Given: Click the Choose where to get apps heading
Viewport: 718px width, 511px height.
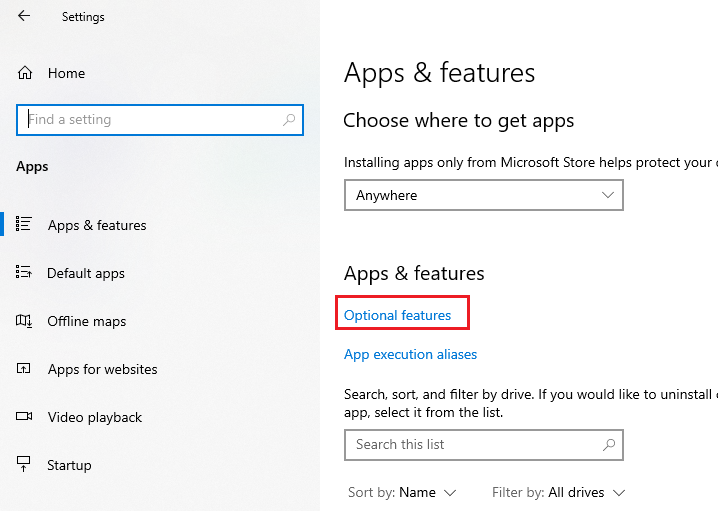Looking at the screenshot, I should (458, 121).
